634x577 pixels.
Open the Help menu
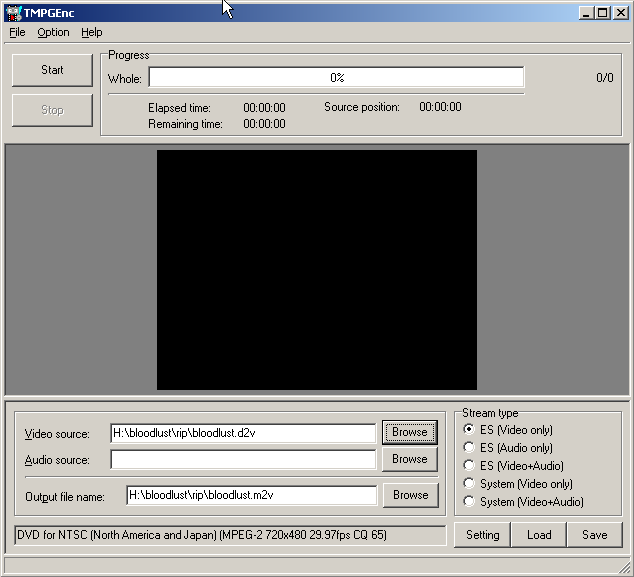coord(92,32)
